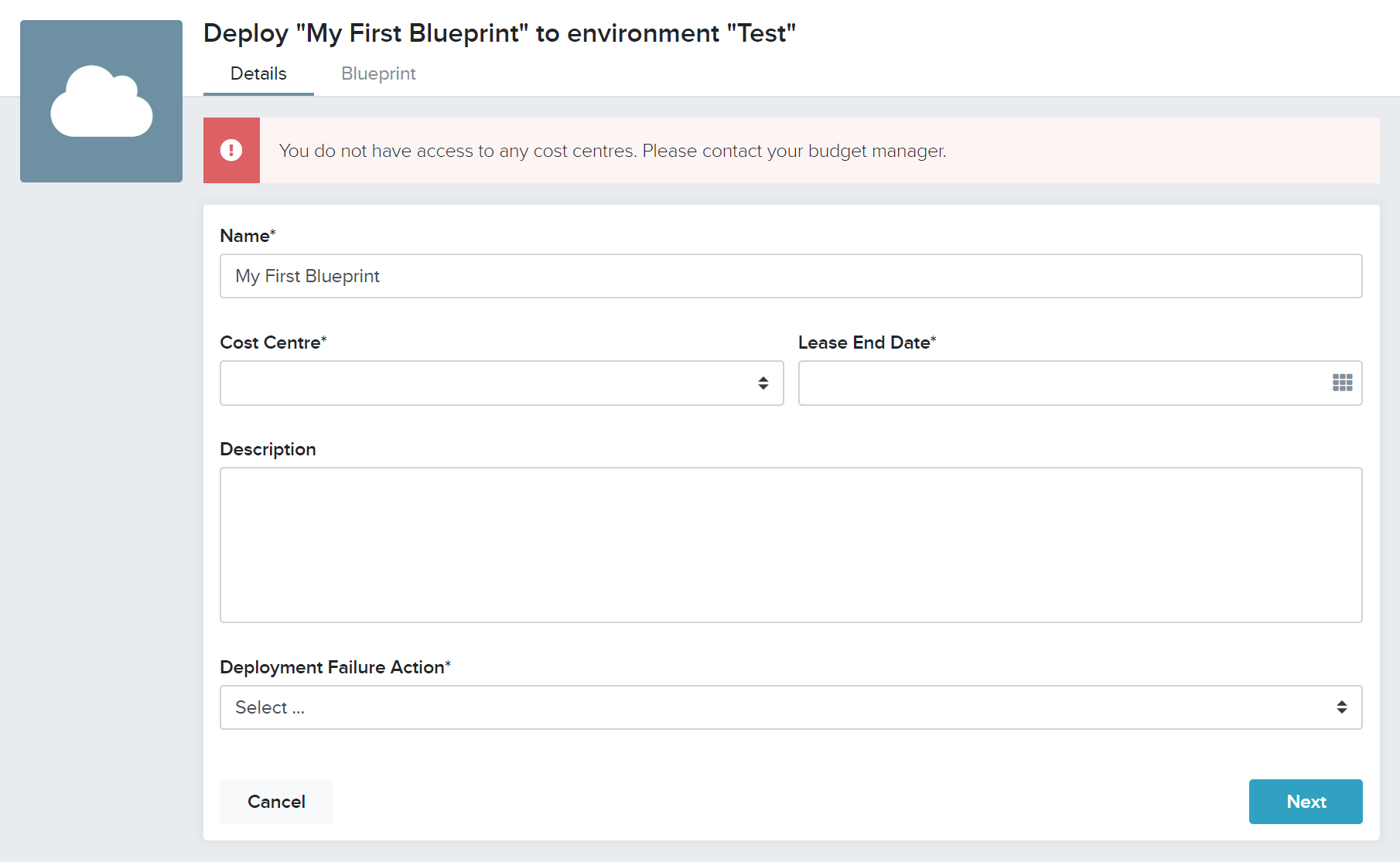Click the Description label
Screen dimensions: 1400x862
[x=268, y=449]
